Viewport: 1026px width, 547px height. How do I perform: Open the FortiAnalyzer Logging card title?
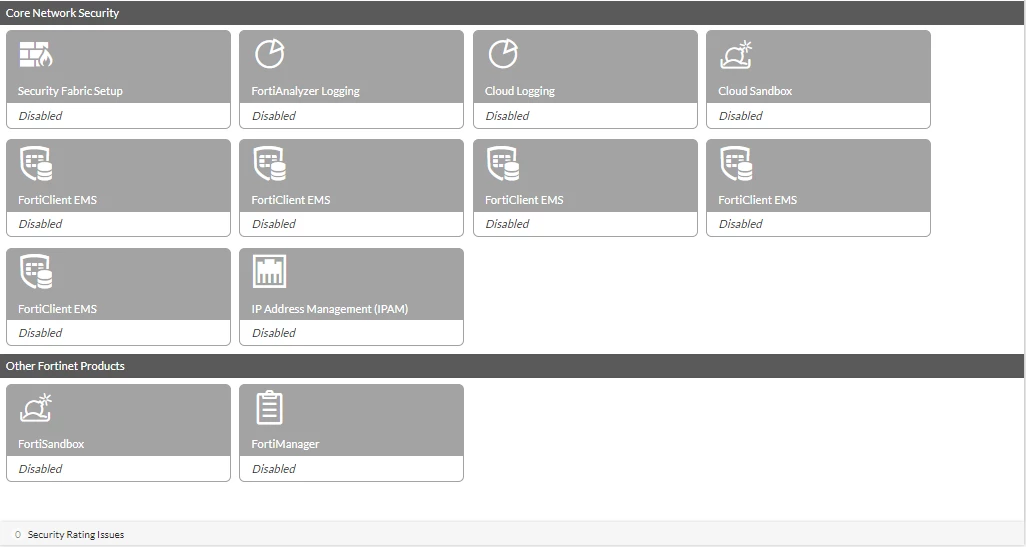point(306,91)
